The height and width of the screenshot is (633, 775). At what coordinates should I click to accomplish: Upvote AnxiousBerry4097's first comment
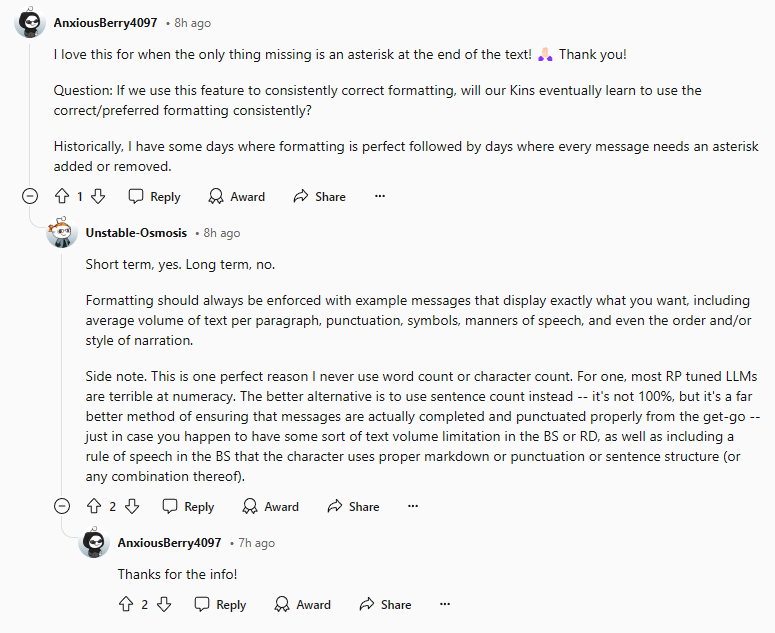click(x=62, y=196)
